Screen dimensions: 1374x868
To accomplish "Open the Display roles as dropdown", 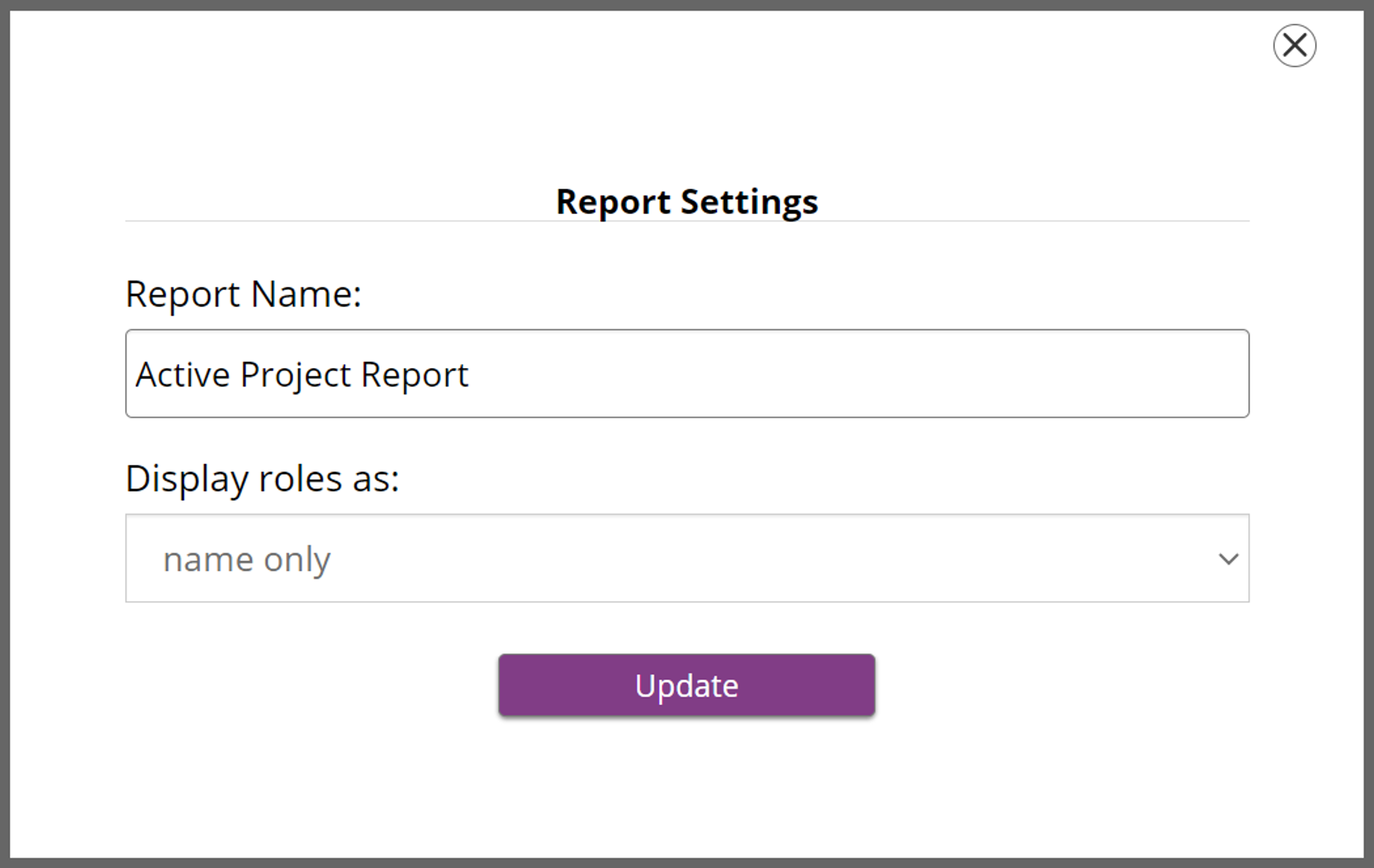I will 686,558.
